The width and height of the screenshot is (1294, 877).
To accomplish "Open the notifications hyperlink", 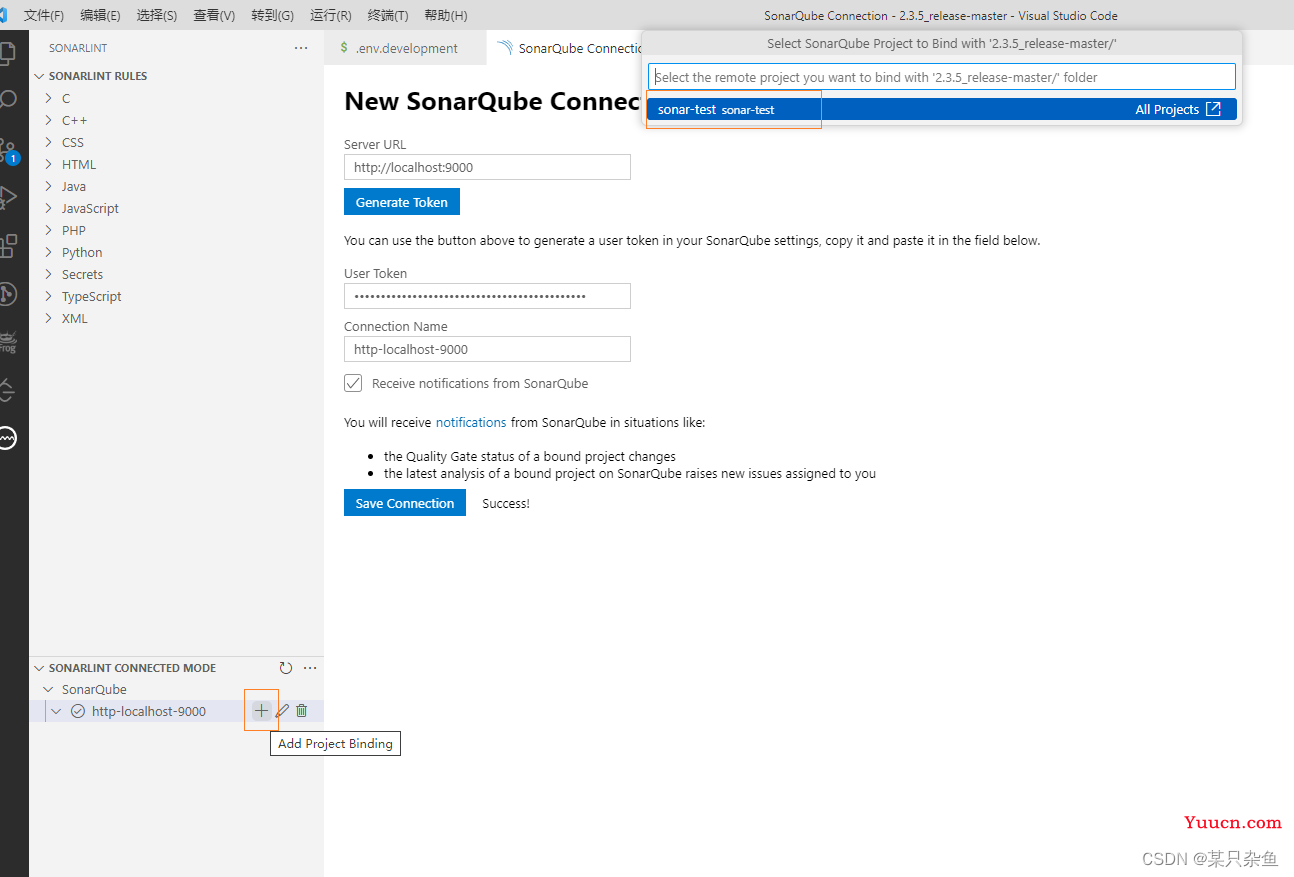I will [471, 423].
